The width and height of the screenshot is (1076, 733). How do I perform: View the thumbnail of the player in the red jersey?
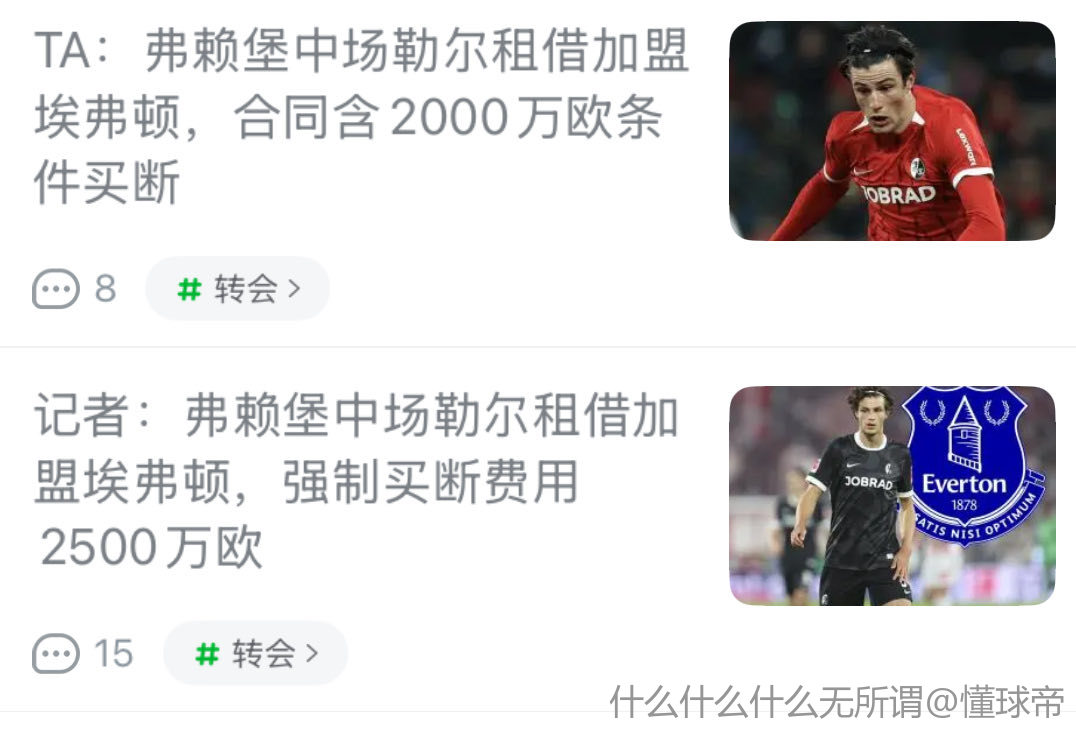(892, 131)
